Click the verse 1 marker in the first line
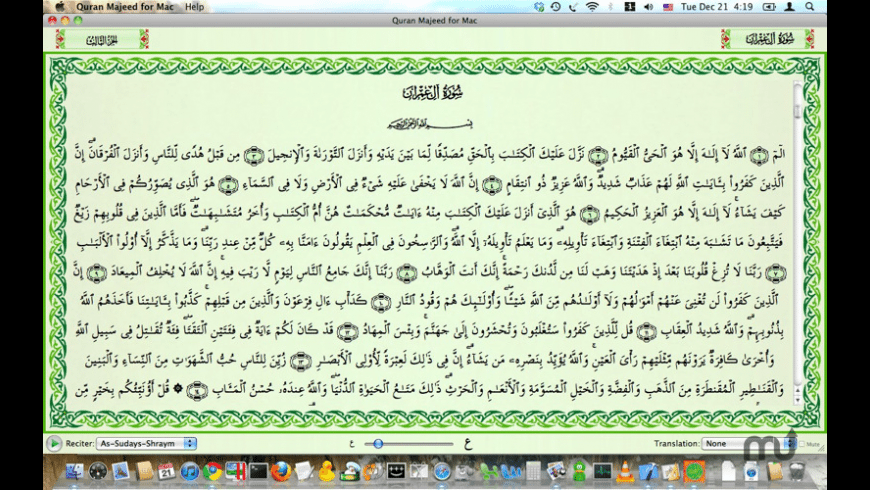This screenshot has height=490, width=870. click(x=758, y=155)
